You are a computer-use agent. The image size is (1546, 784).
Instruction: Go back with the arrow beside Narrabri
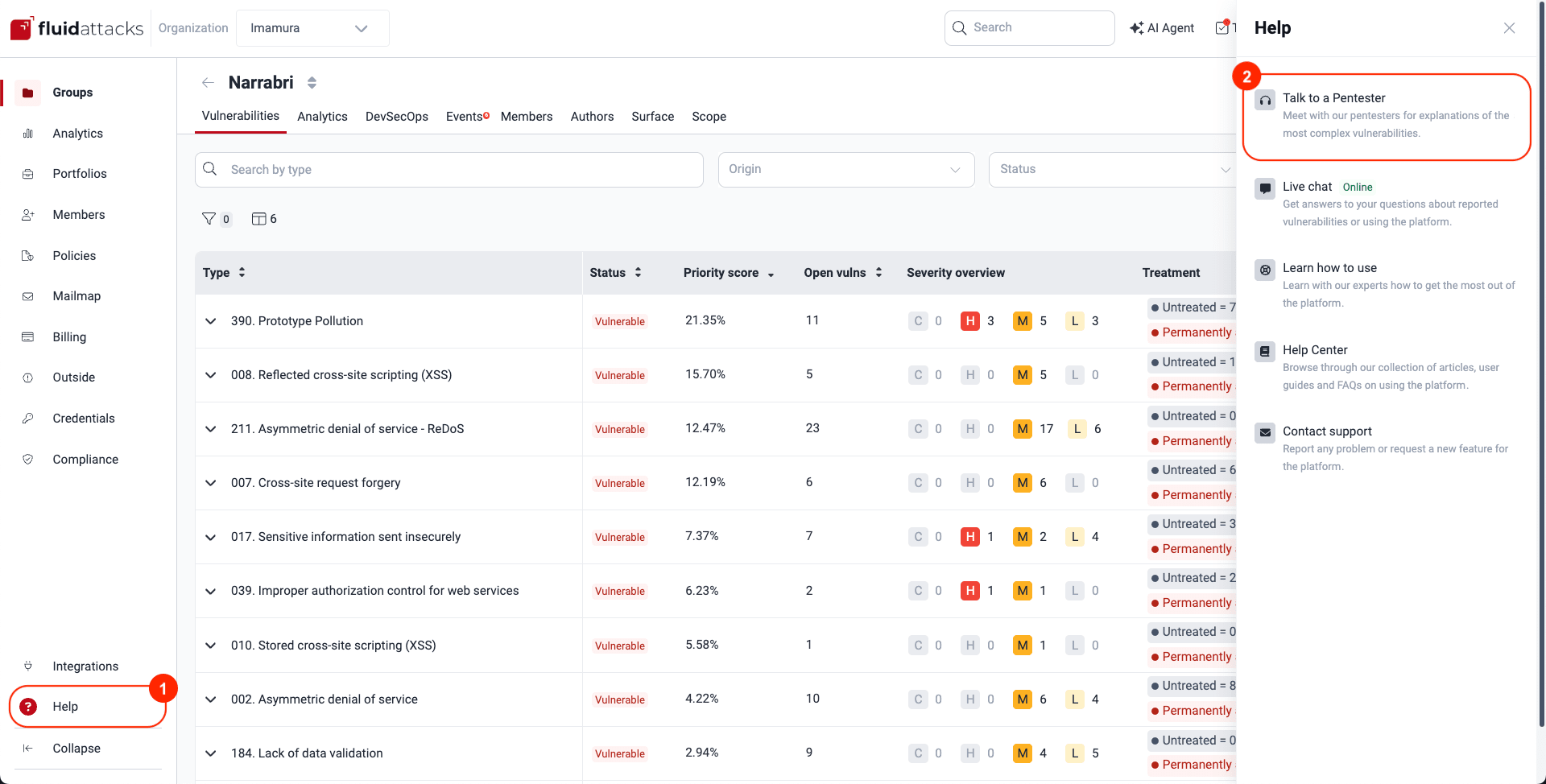coord(208,83)
